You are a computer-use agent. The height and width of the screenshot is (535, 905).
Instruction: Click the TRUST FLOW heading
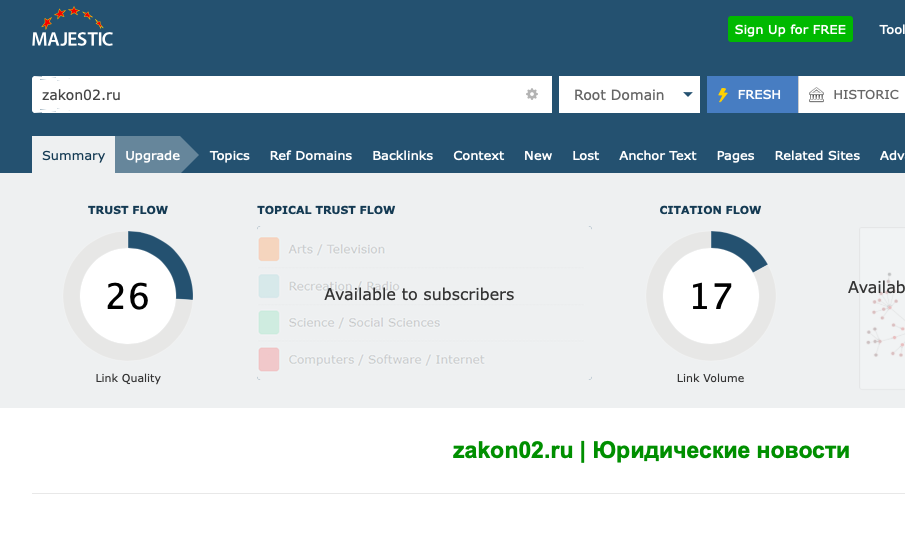(128, 210)
